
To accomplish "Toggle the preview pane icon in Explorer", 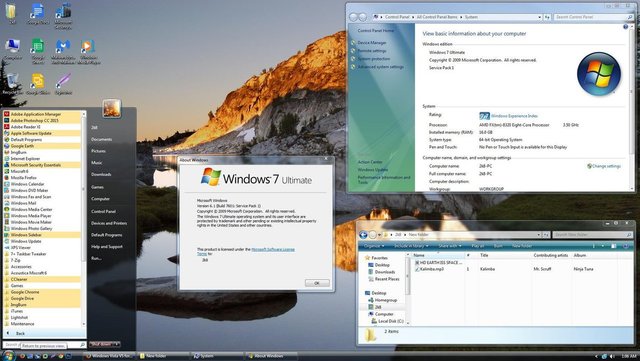I will (x=613, y=246).
